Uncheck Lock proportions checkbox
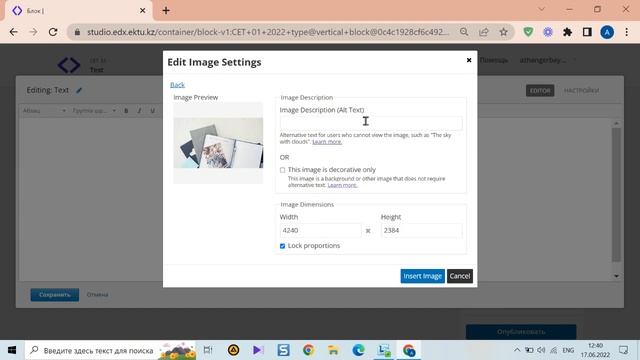 (282, 246)
